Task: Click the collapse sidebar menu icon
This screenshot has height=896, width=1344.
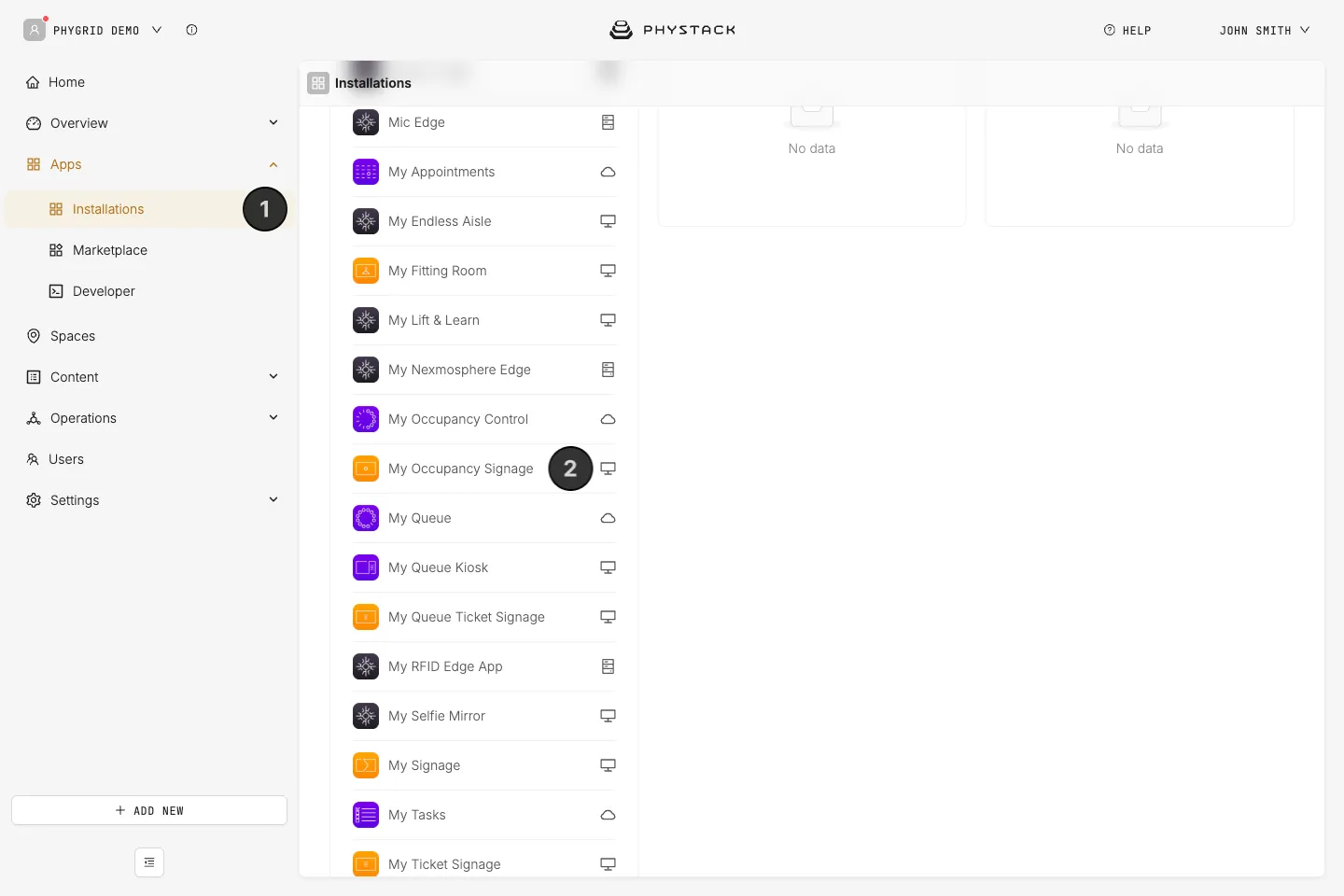Action: click(x=149, y=862)
